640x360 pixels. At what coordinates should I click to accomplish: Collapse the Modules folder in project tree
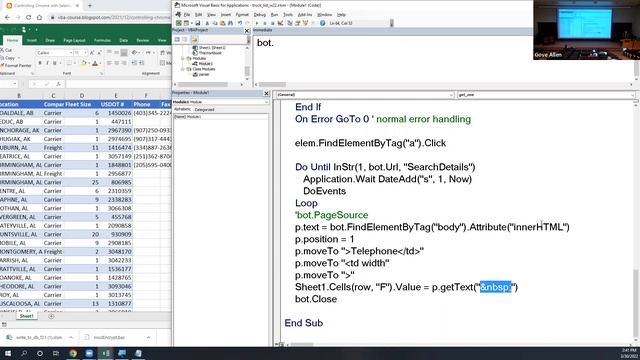(183, 58)
